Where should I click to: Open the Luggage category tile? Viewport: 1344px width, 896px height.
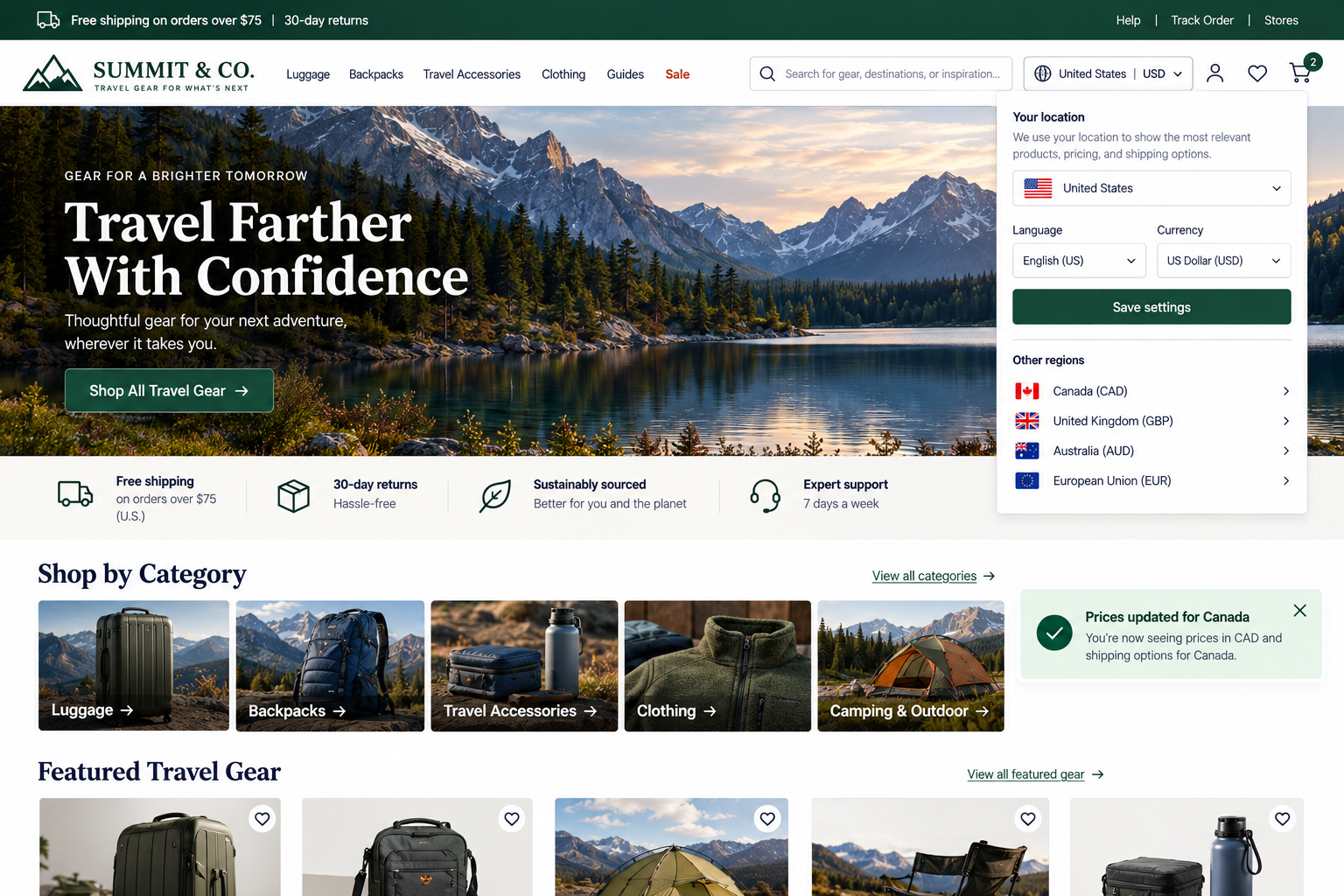tap(134, 666)
